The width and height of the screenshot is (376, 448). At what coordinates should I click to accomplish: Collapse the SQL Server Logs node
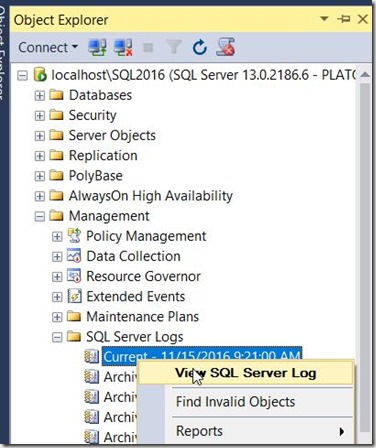[57, 337]
